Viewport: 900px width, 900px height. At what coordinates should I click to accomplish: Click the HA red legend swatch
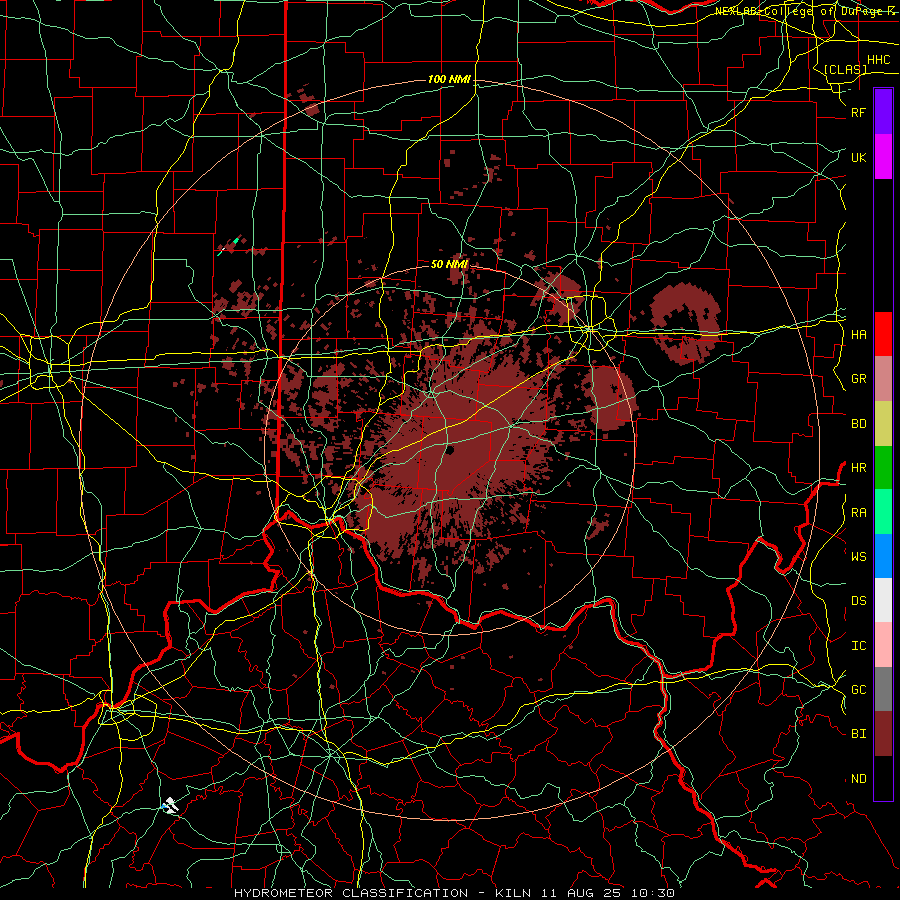pos(883,334)
